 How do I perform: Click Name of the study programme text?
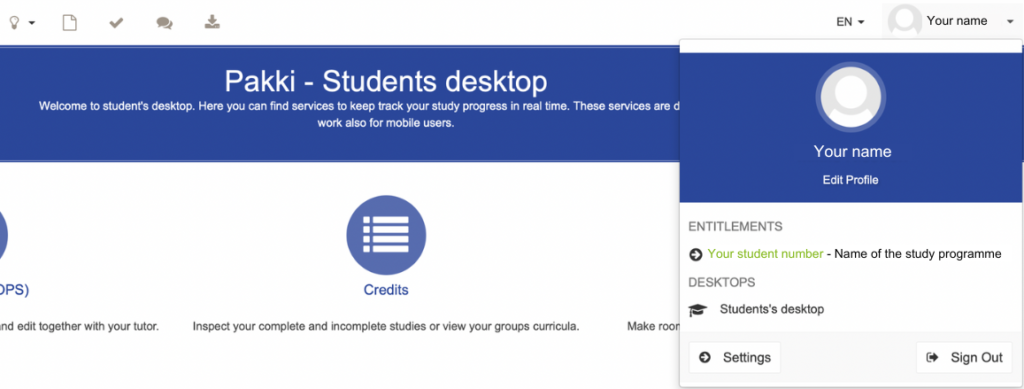918,254
